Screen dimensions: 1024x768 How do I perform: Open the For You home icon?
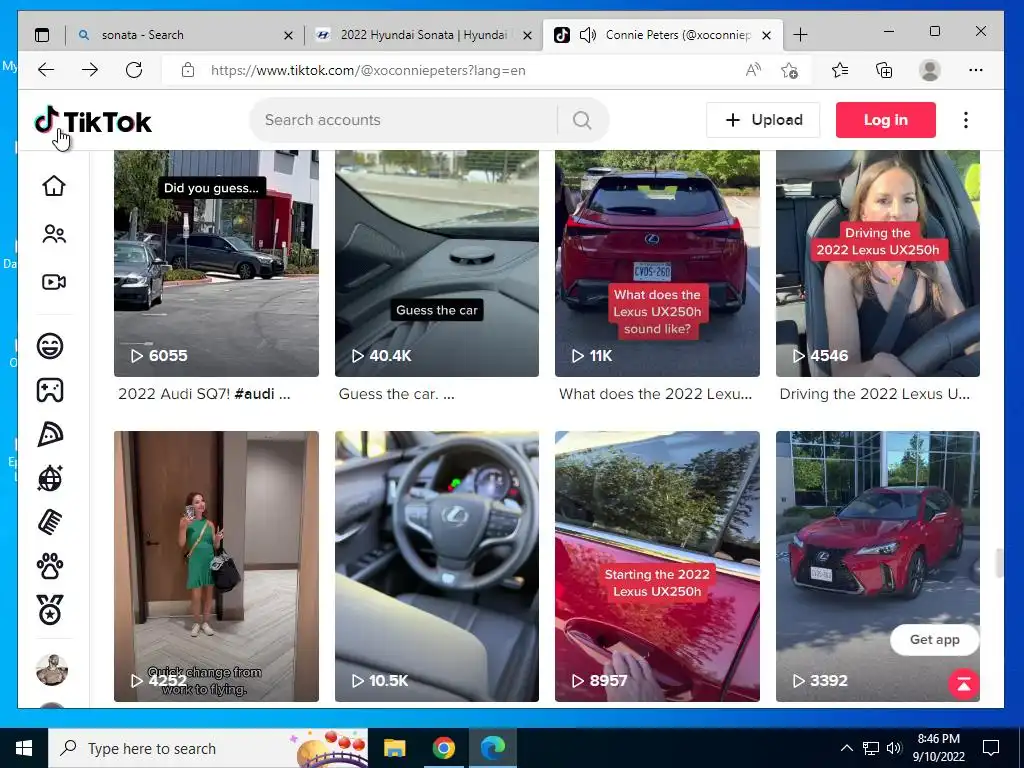54,185
